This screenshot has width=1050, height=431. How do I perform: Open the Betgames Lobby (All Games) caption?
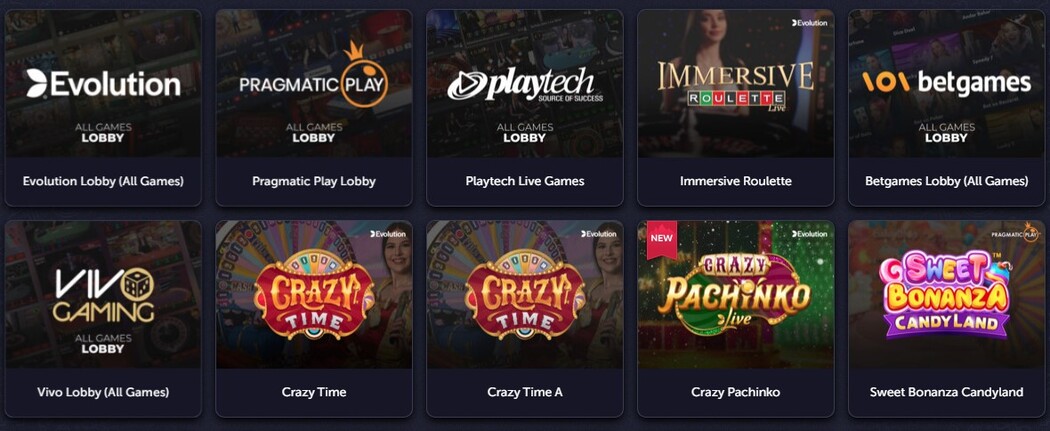tap(947, 181)
